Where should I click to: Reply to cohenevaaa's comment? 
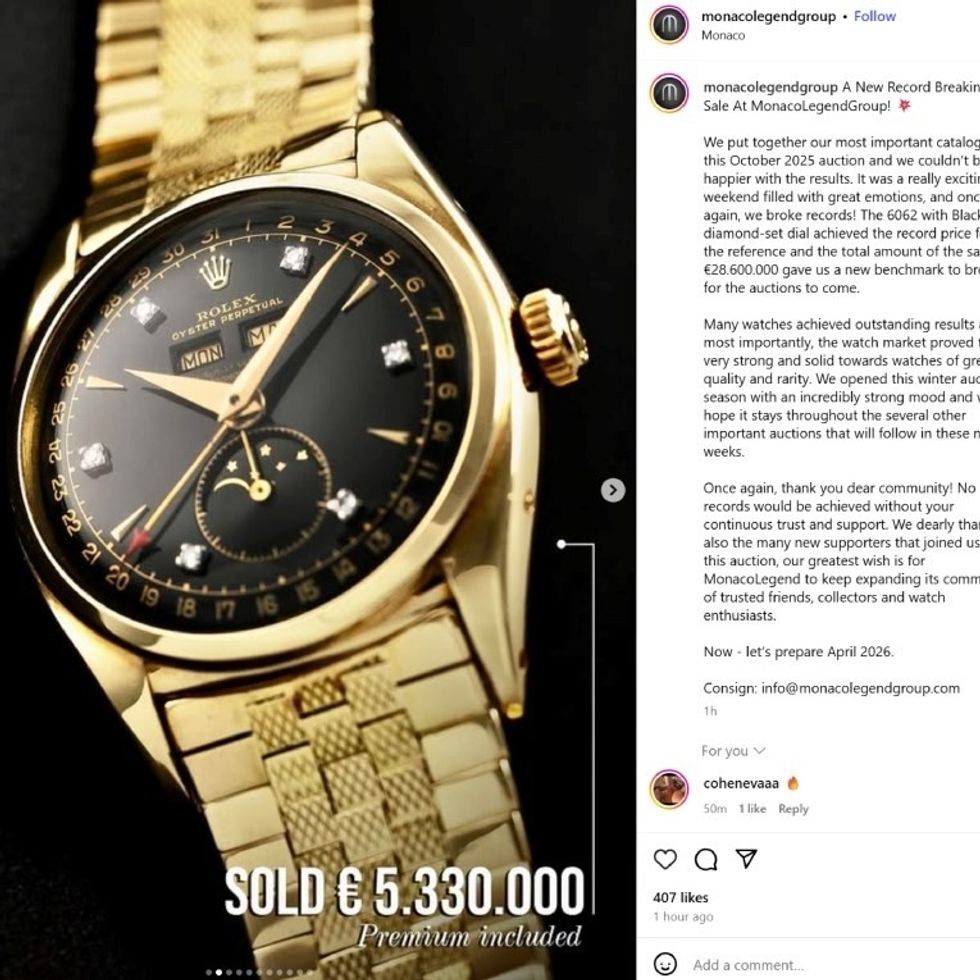pos(793,809)
